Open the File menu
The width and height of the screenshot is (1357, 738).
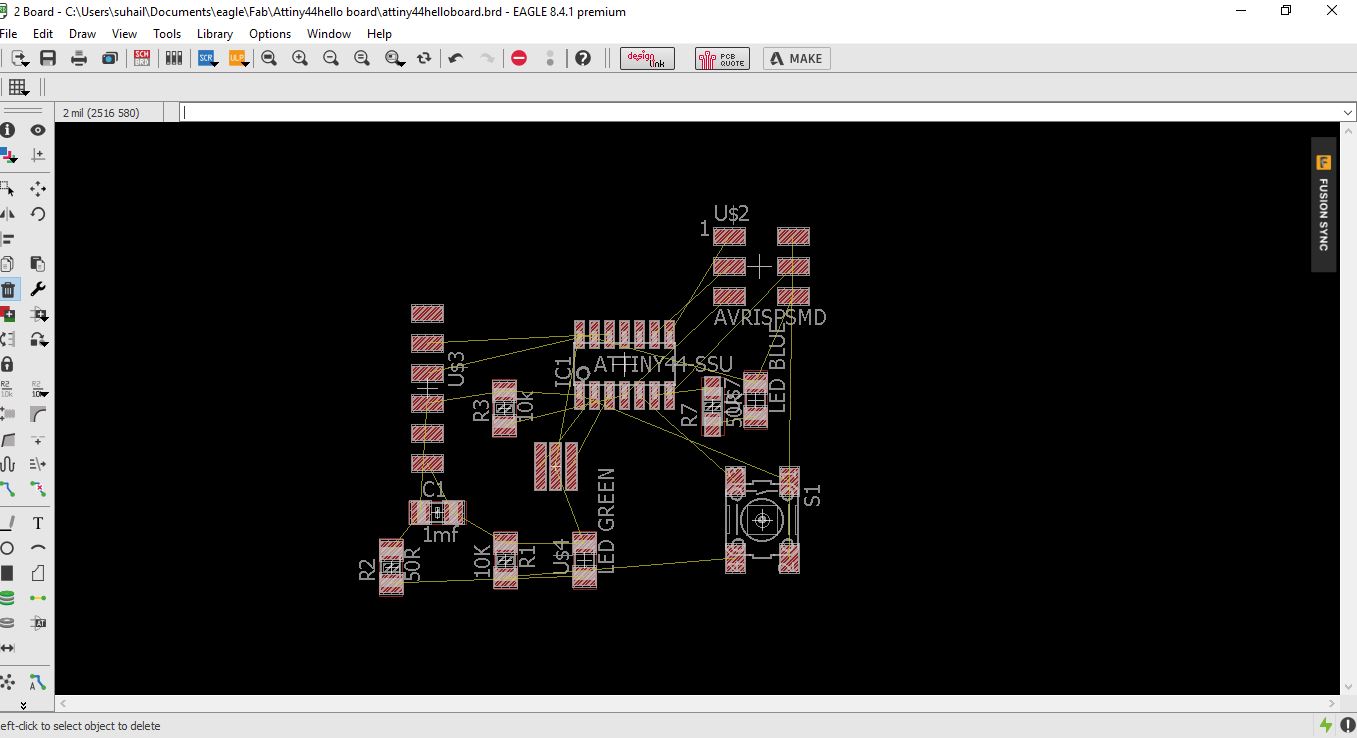tap(8, 33)
